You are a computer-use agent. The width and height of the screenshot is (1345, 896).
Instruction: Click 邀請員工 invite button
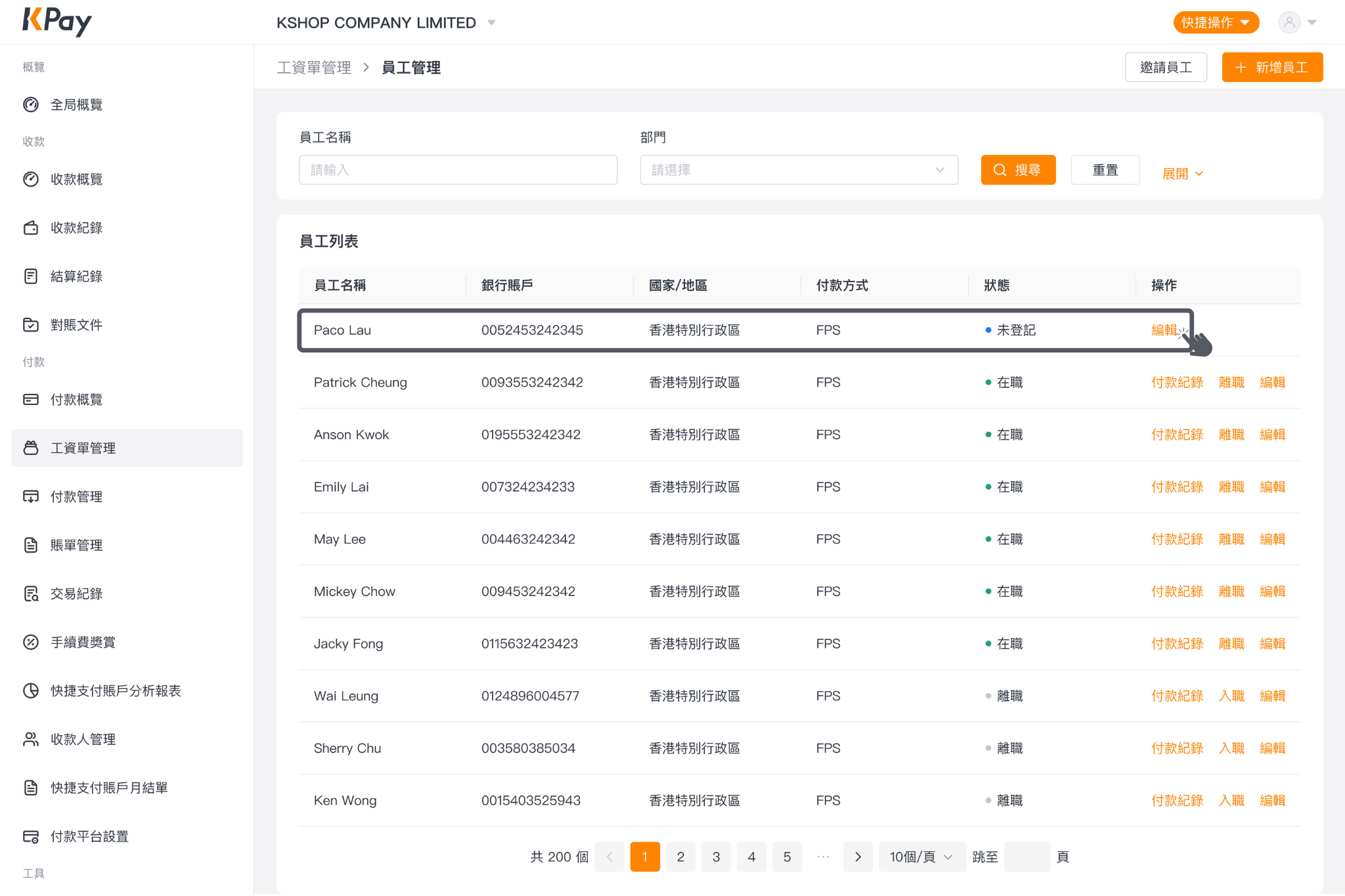1166,68
